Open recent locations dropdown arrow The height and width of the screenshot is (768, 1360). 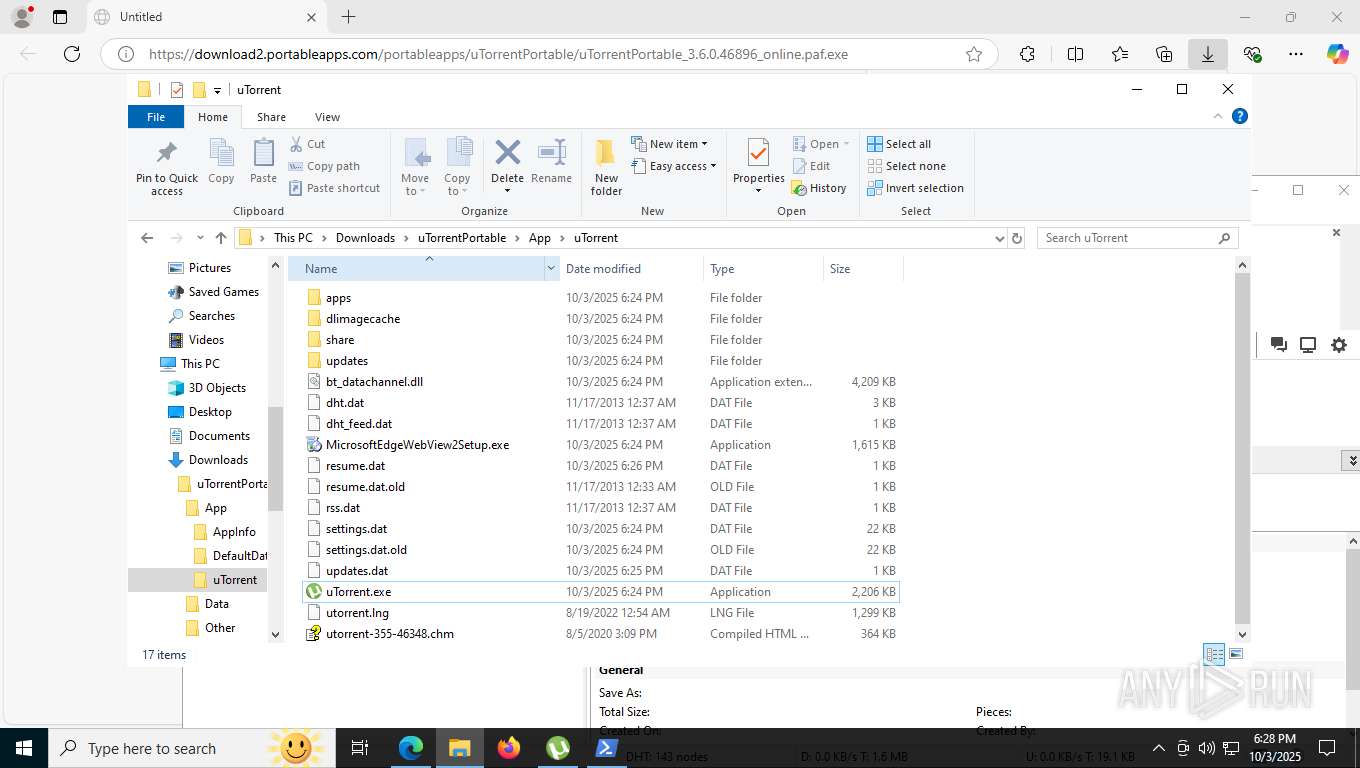click(x=200, y=238)
